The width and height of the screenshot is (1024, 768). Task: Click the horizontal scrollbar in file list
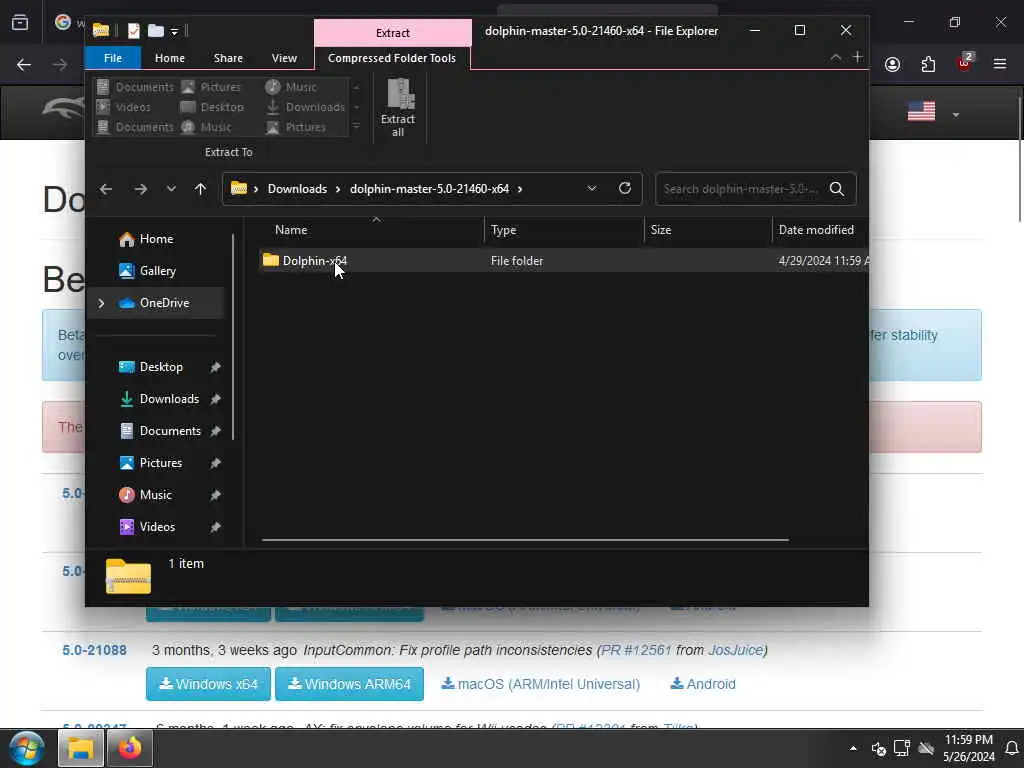[525, 540]
